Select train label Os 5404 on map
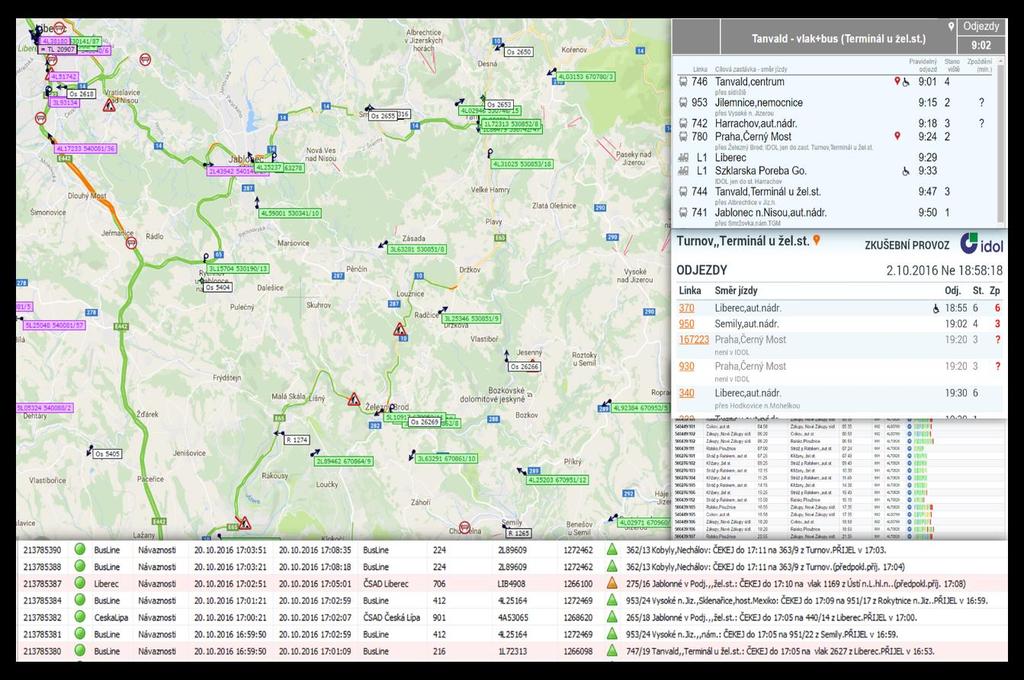 217,287
